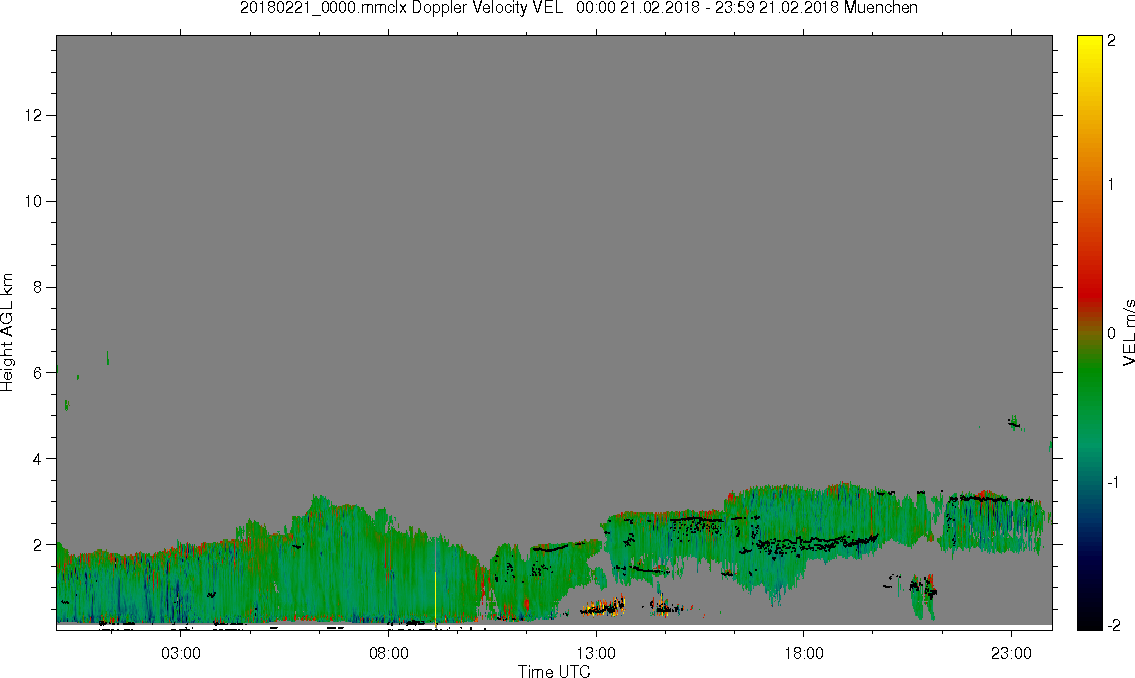
Task: Click the '23:00' time axis label
Action: pyautogui.click(x=1011, y=654)
